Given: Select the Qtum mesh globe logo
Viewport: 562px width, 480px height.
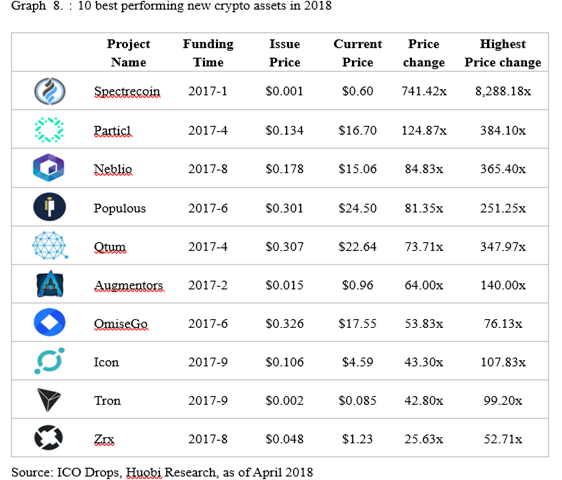Looking at the screenshot, I should [50, 246].
